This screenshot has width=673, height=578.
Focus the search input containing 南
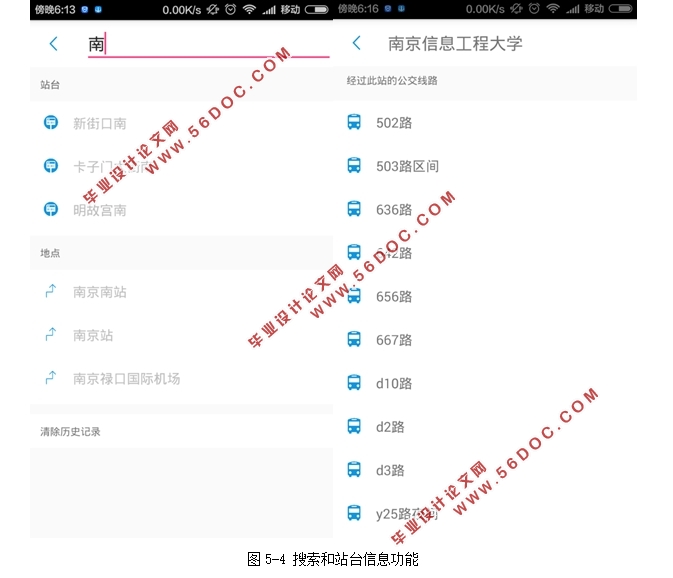[x=209, y=45]
